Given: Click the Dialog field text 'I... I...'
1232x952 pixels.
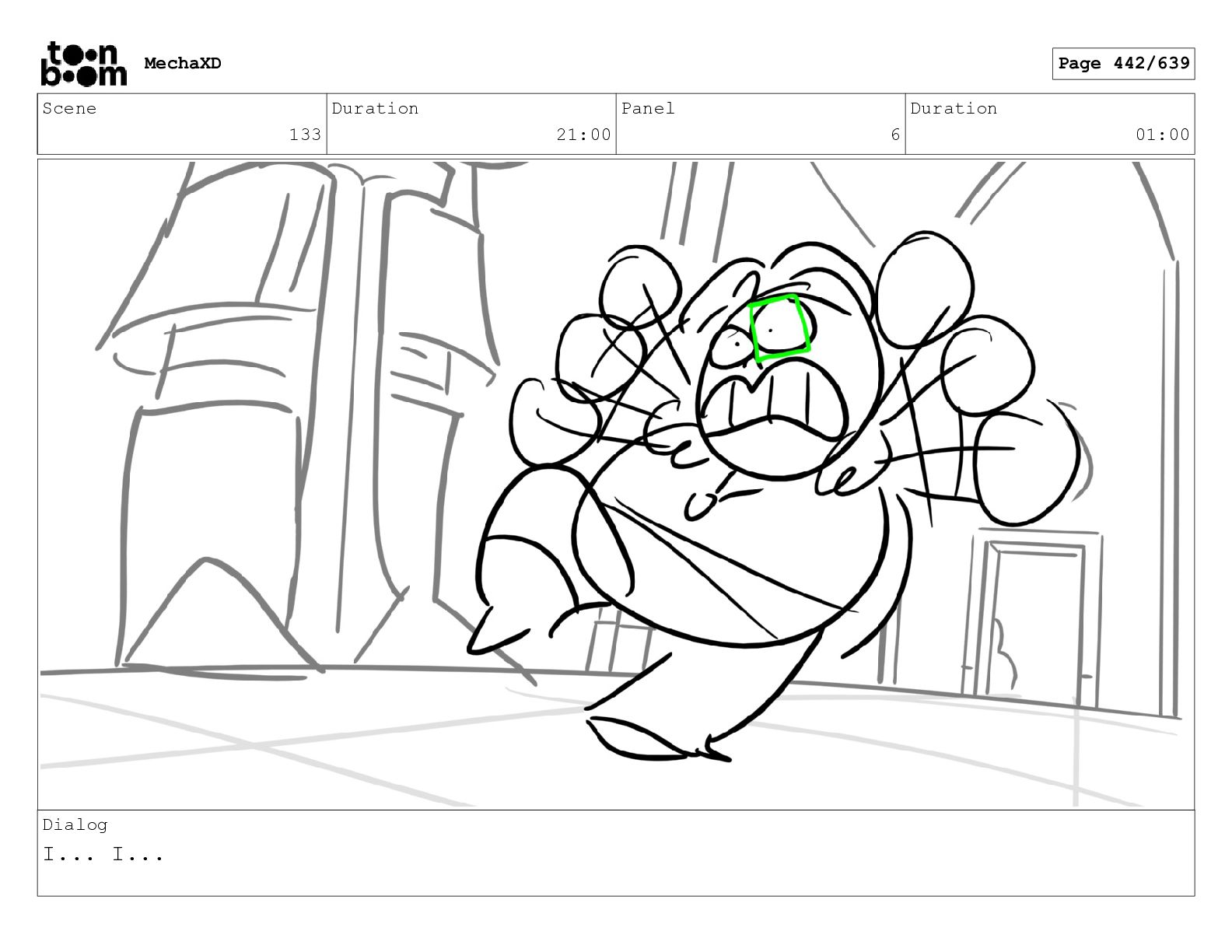Looking at the screenshot, I should click(x=103, y=855).
